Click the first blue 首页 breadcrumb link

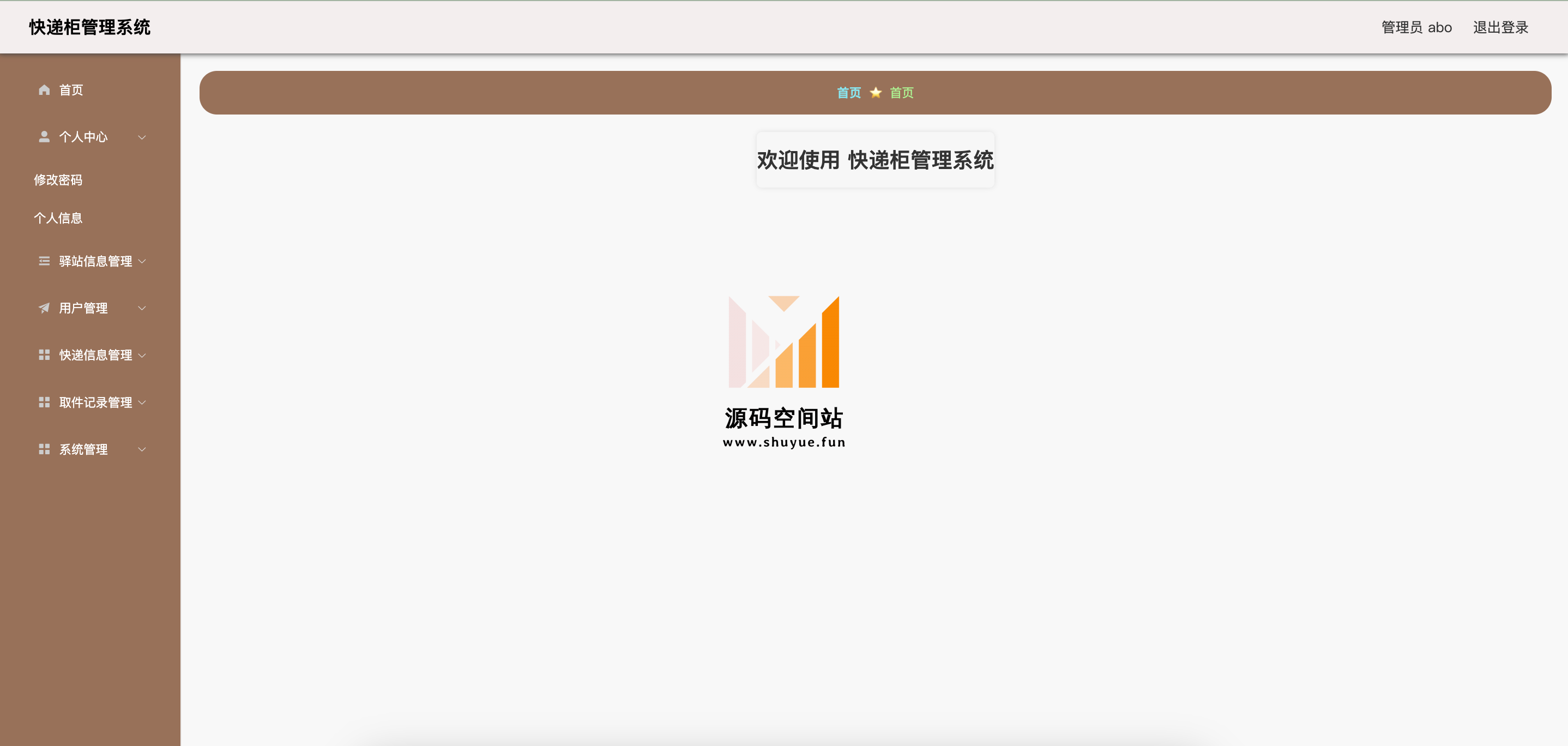tap(848, 93)
